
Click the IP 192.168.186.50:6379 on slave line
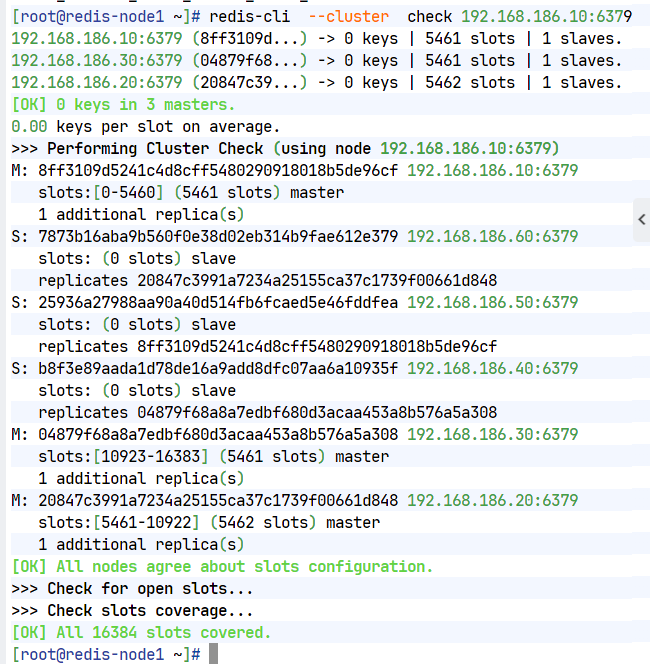[492, 303]
